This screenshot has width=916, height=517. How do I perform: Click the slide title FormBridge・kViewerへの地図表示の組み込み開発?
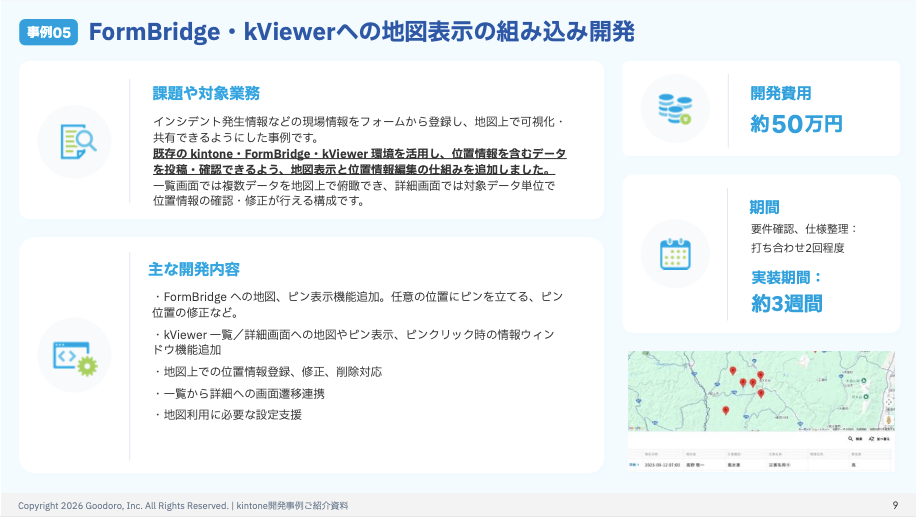[362, 32]
